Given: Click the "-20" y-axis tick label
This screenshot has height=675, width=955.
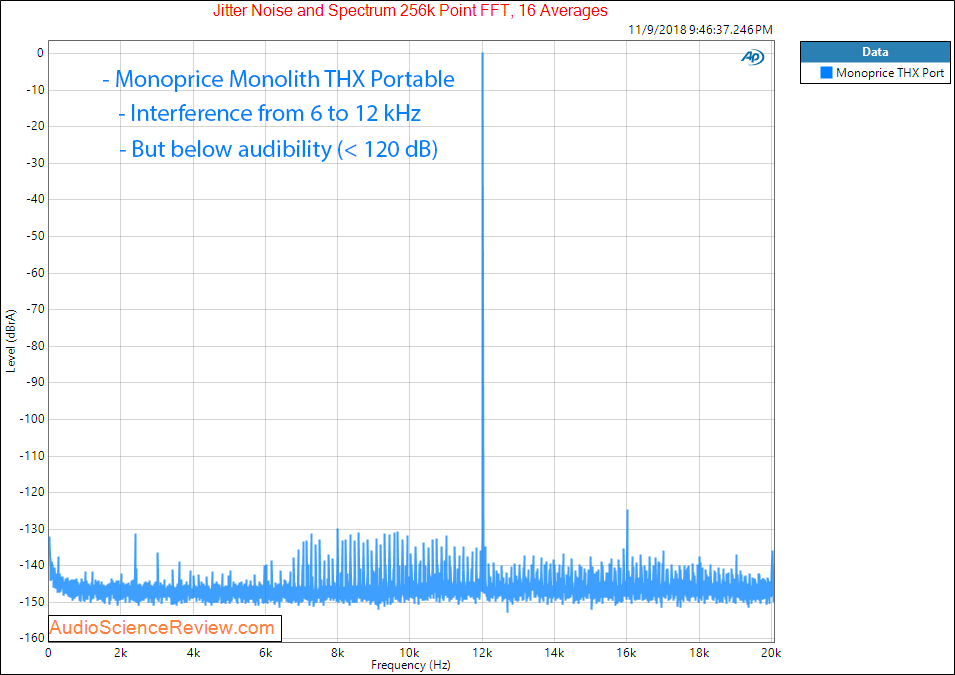Looking at the screenshot, I should (x=35, y=126).
